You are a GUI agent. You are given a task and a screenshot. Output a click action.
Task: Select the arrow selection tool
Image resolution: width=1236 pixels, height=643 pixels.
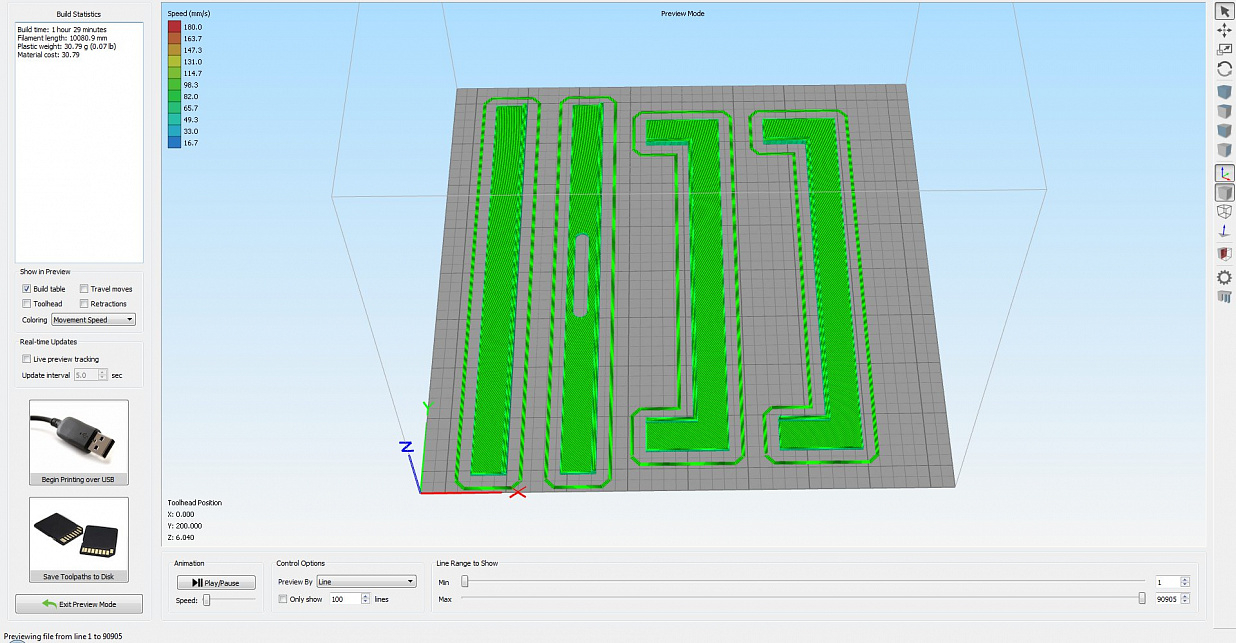[x=1224, y=11]
